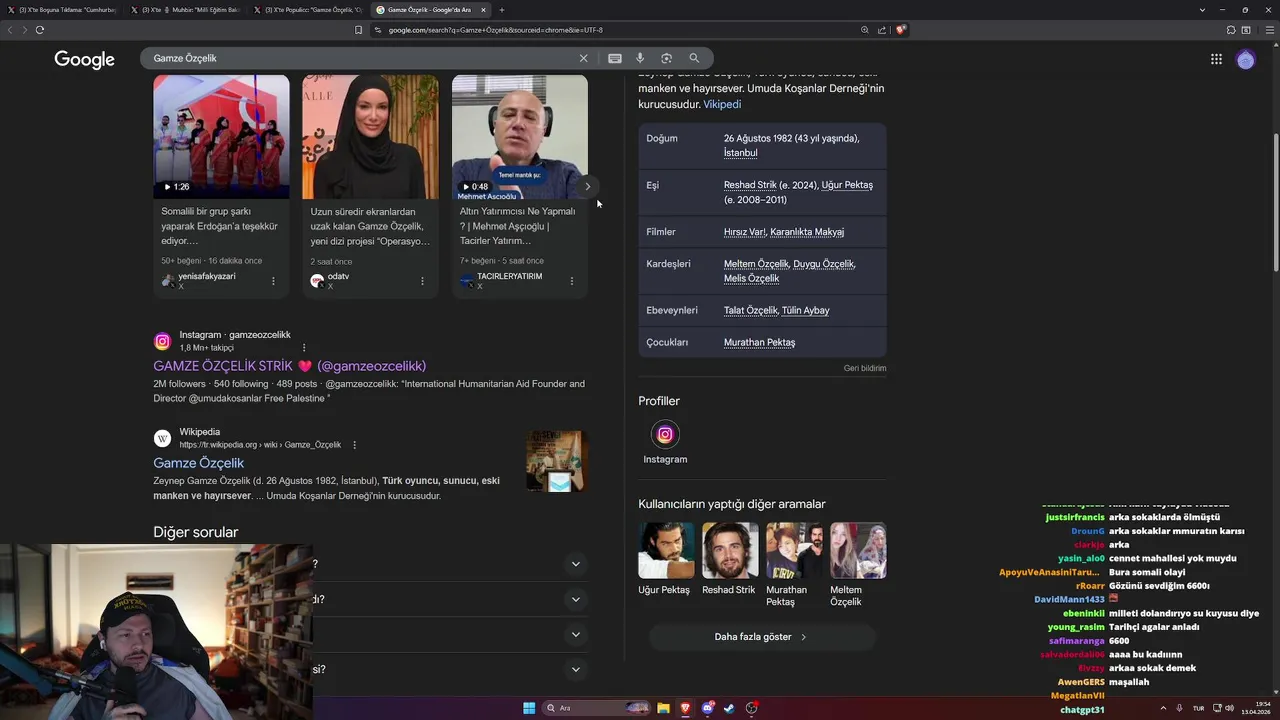Open the Google apps grid
Image resolution: width=1280 pixels, height=720 pixels.
tap(1216, 59)
